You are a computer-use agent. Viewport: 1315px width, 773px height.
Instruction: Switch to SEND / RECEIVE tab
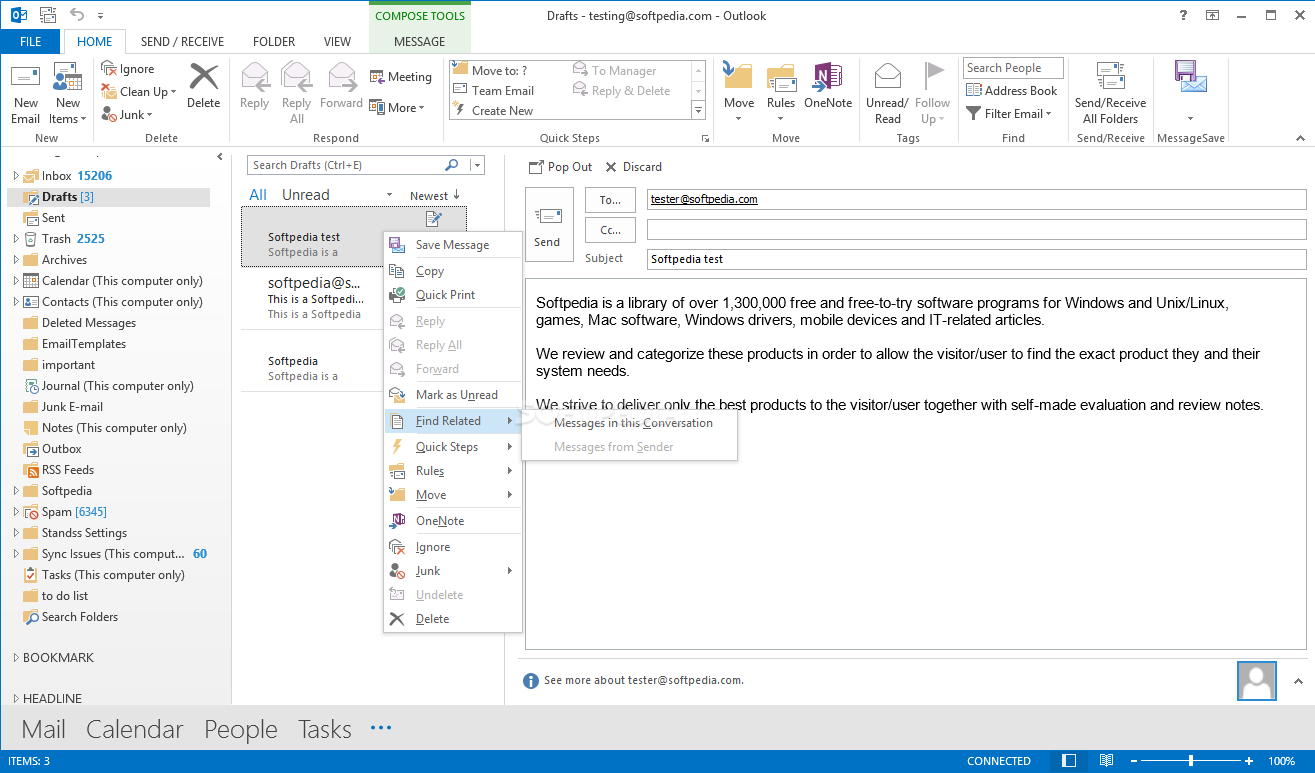tap(182, 42)
